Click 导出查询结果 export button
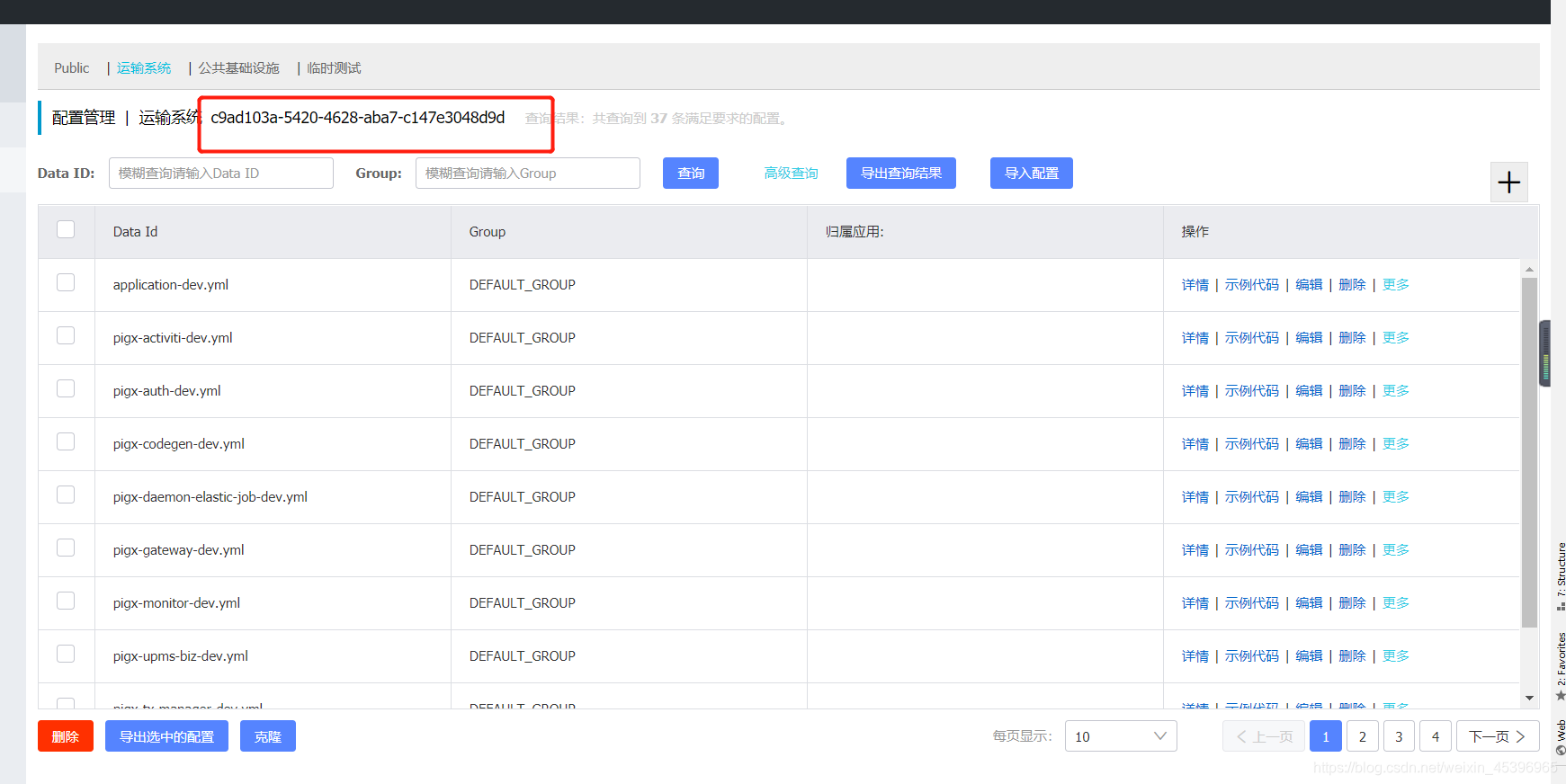1566x784 pixels. (901, 174)
